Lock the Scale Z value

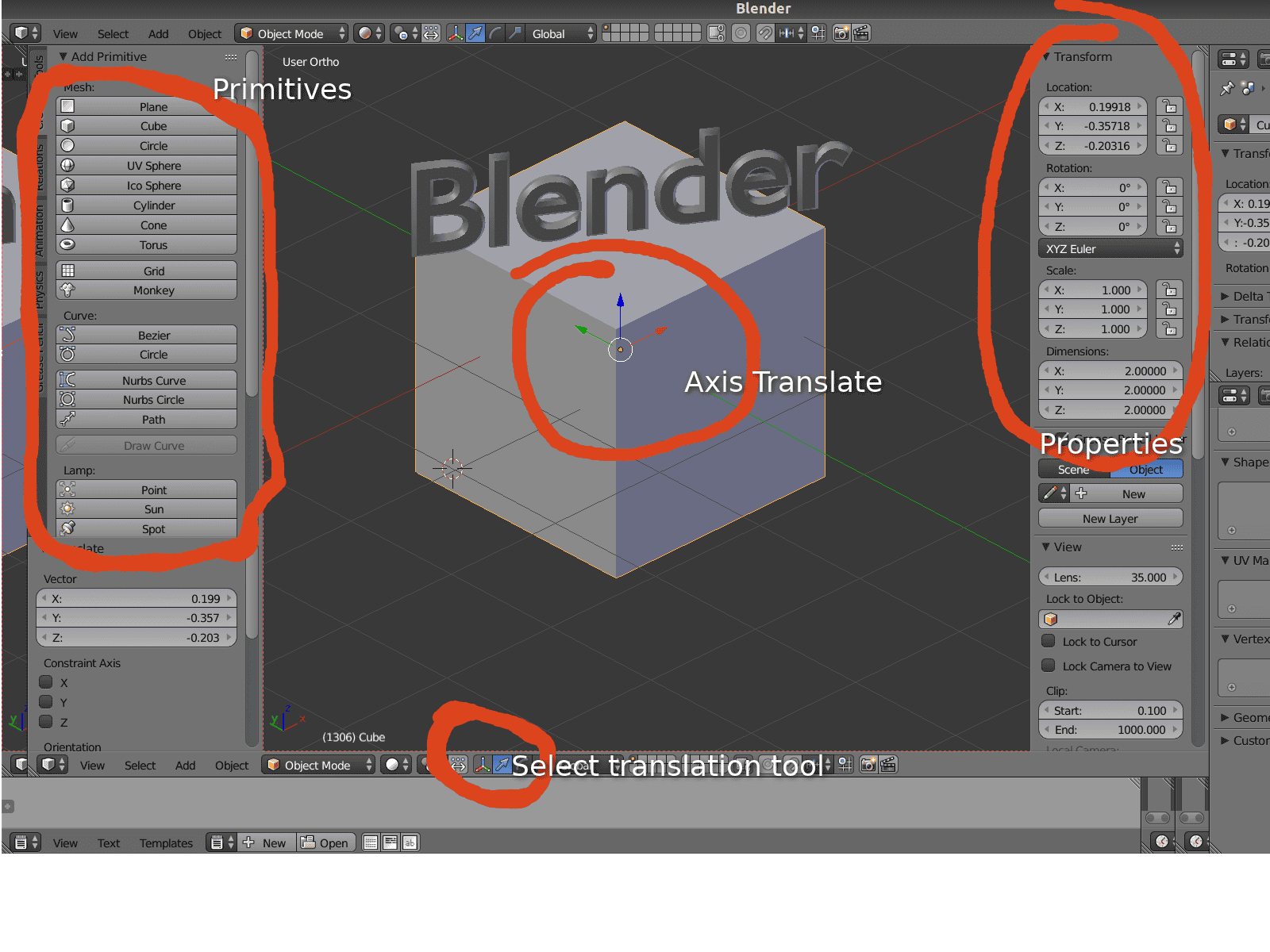coord(1170,329)
